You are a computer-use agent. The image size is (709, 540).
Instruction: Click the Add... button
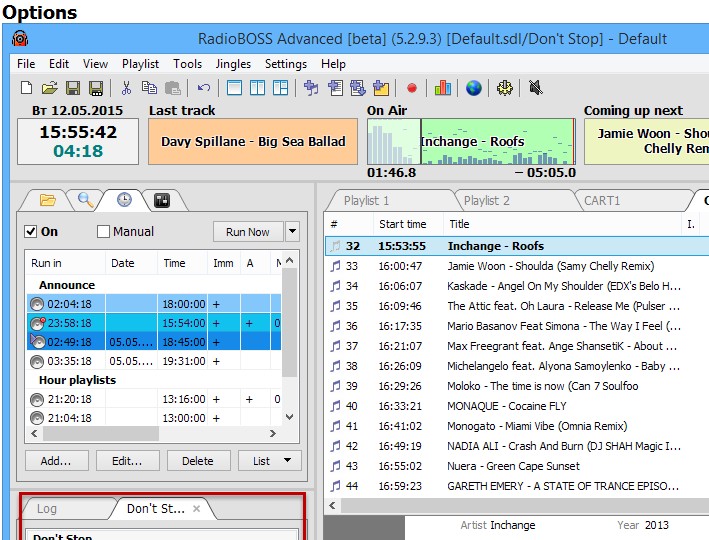point(56,460)
